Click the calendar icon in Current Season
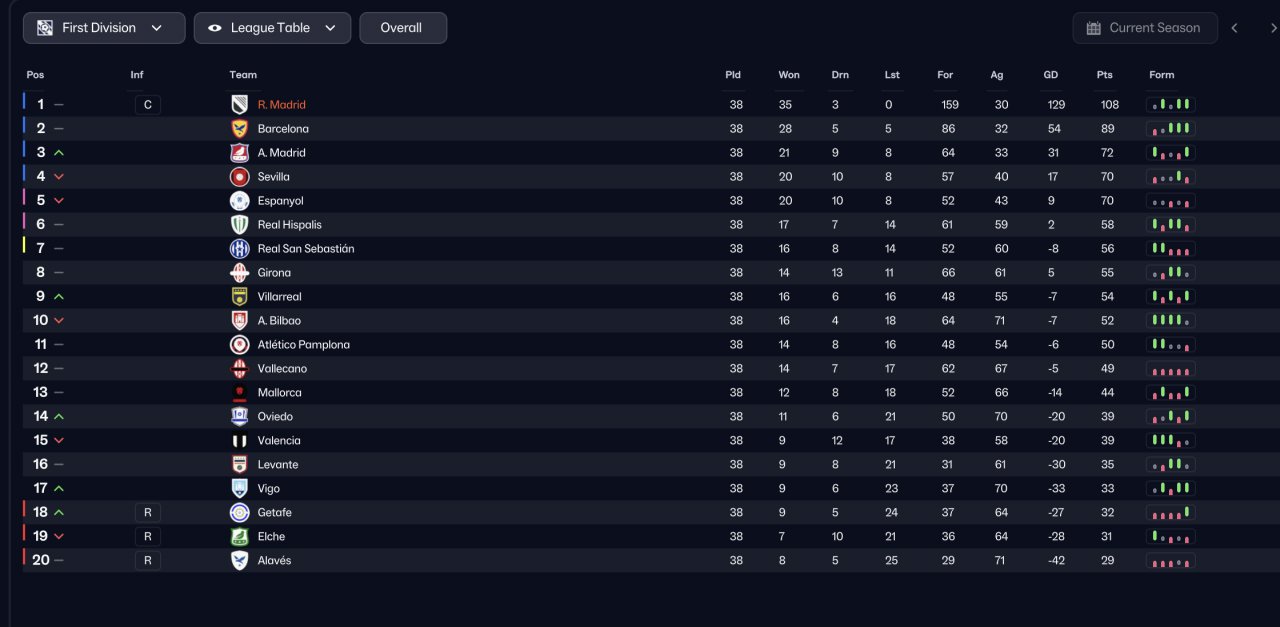 [x=1093, y=28]
